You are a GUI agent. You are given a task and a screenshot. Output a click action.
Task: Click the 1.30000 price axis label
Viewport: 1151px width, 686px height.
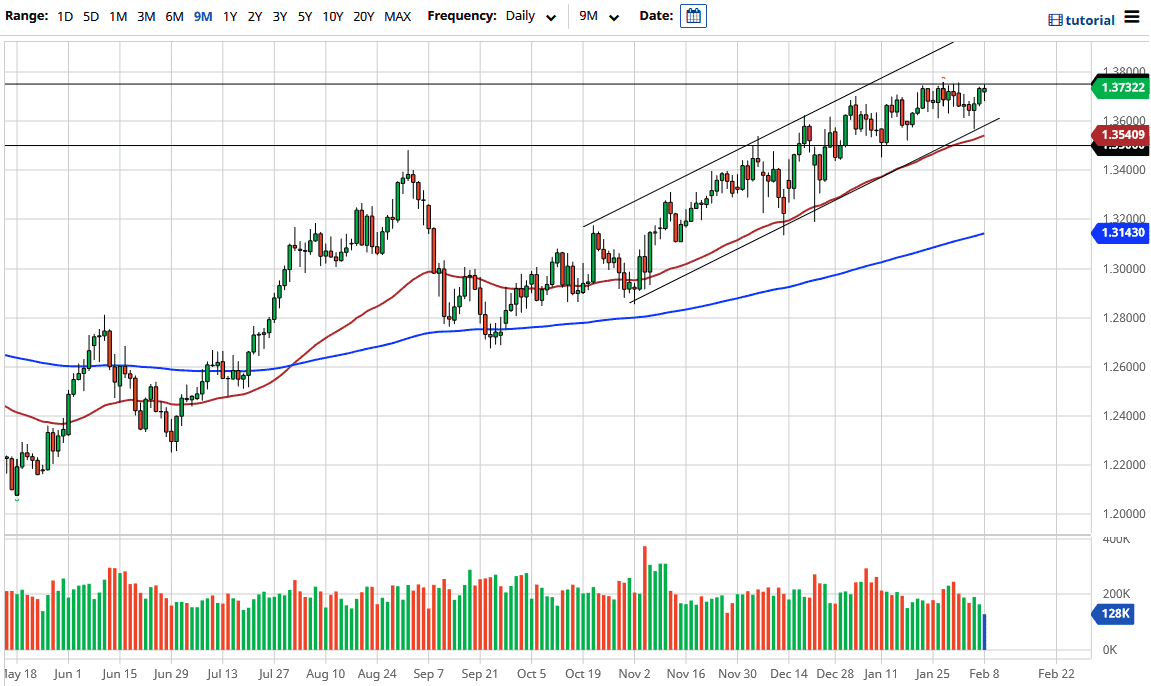[1124, 269]
